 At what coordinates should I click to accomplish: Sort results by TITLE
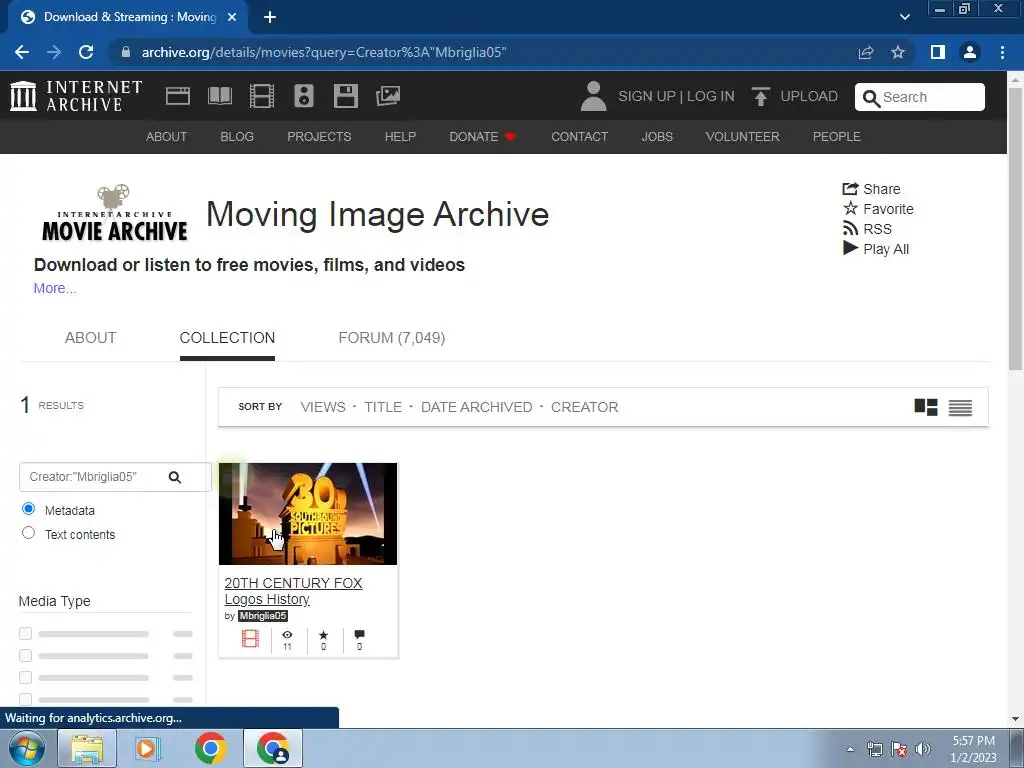click(x=383, y=407)
